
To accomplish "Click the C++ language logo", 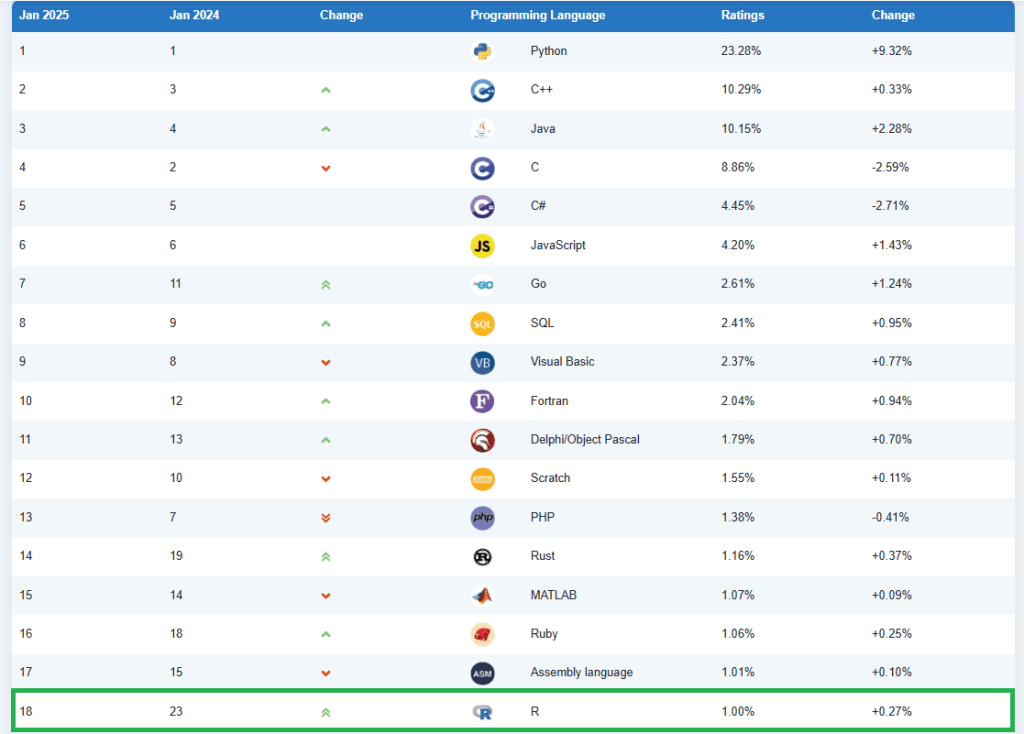I will click(482, 90).
